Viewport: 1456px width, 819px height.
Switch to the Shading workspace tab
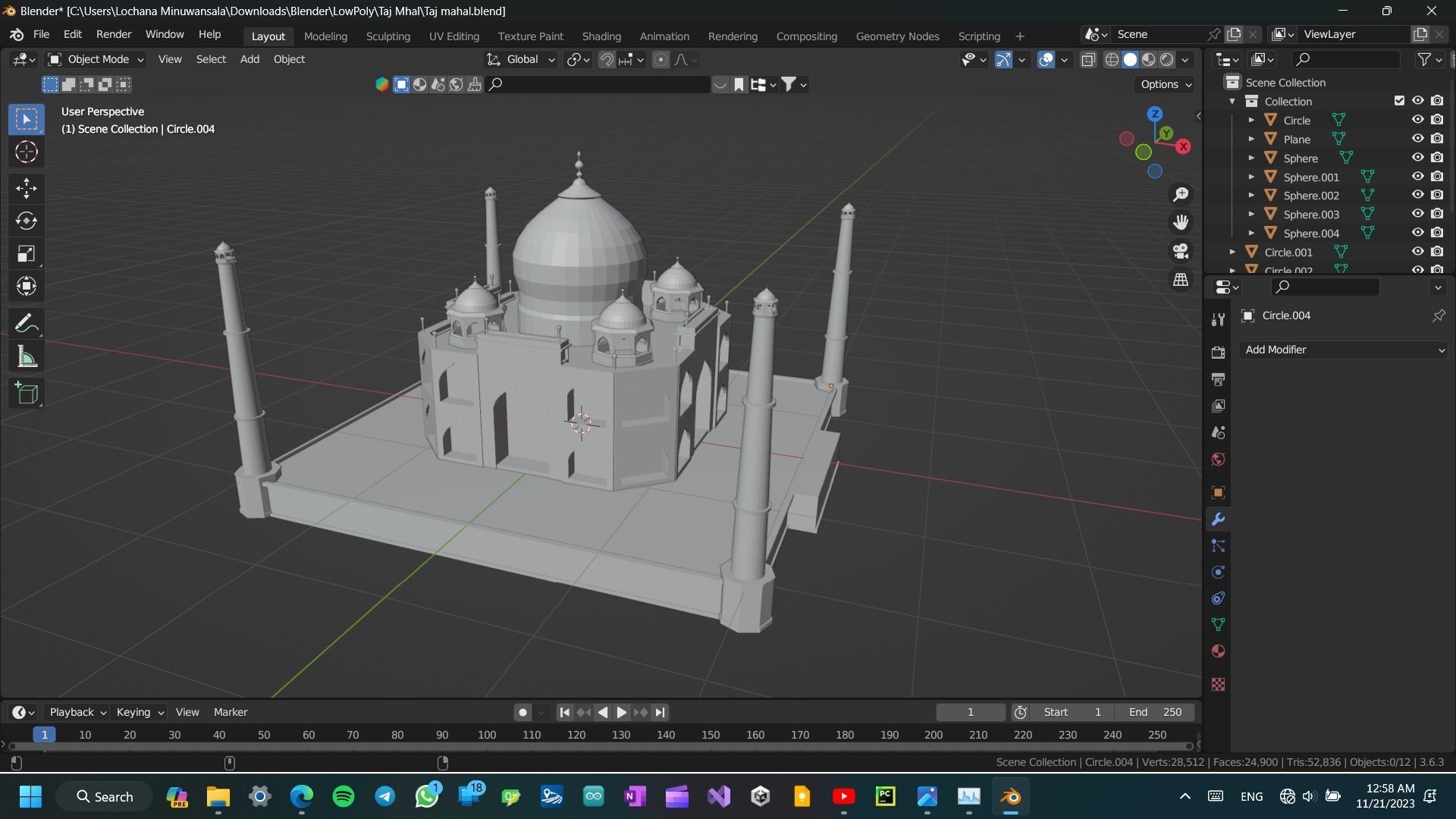pyautogui.click(x=601, y=36)
